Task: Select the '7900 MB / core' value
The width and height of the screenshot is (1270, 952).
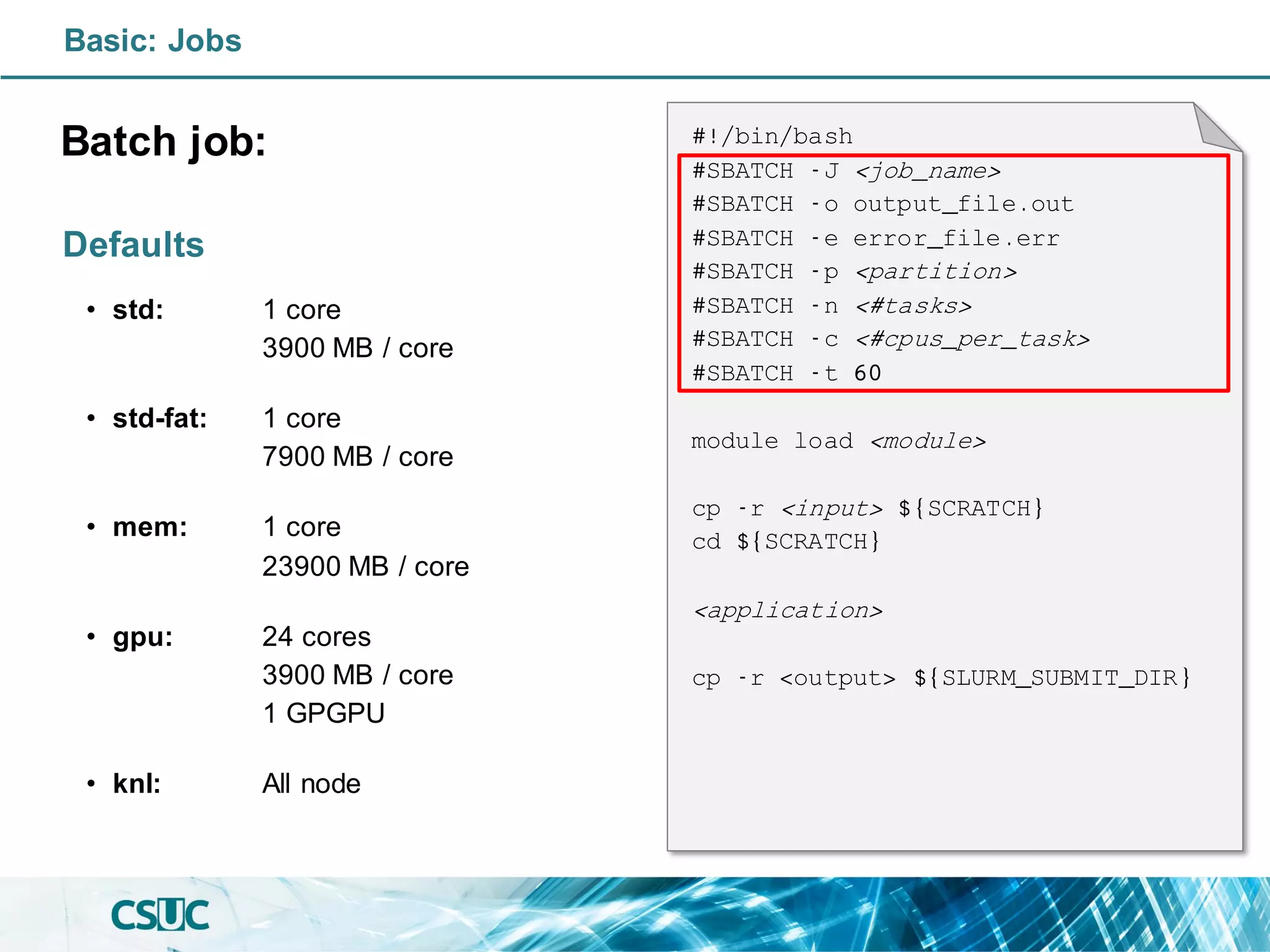Action: click(358, 457)
